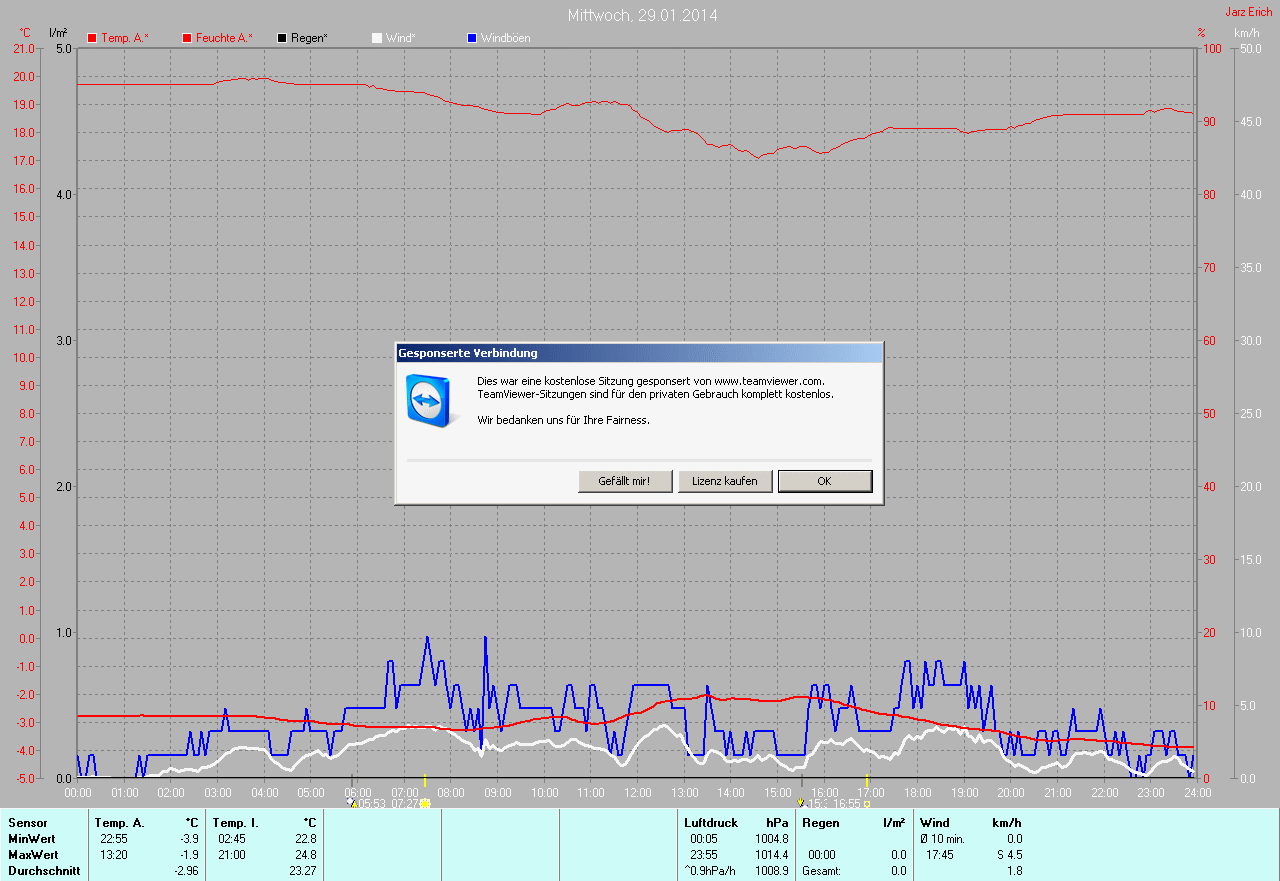Click the black Regen legend square

click(282, 38)
